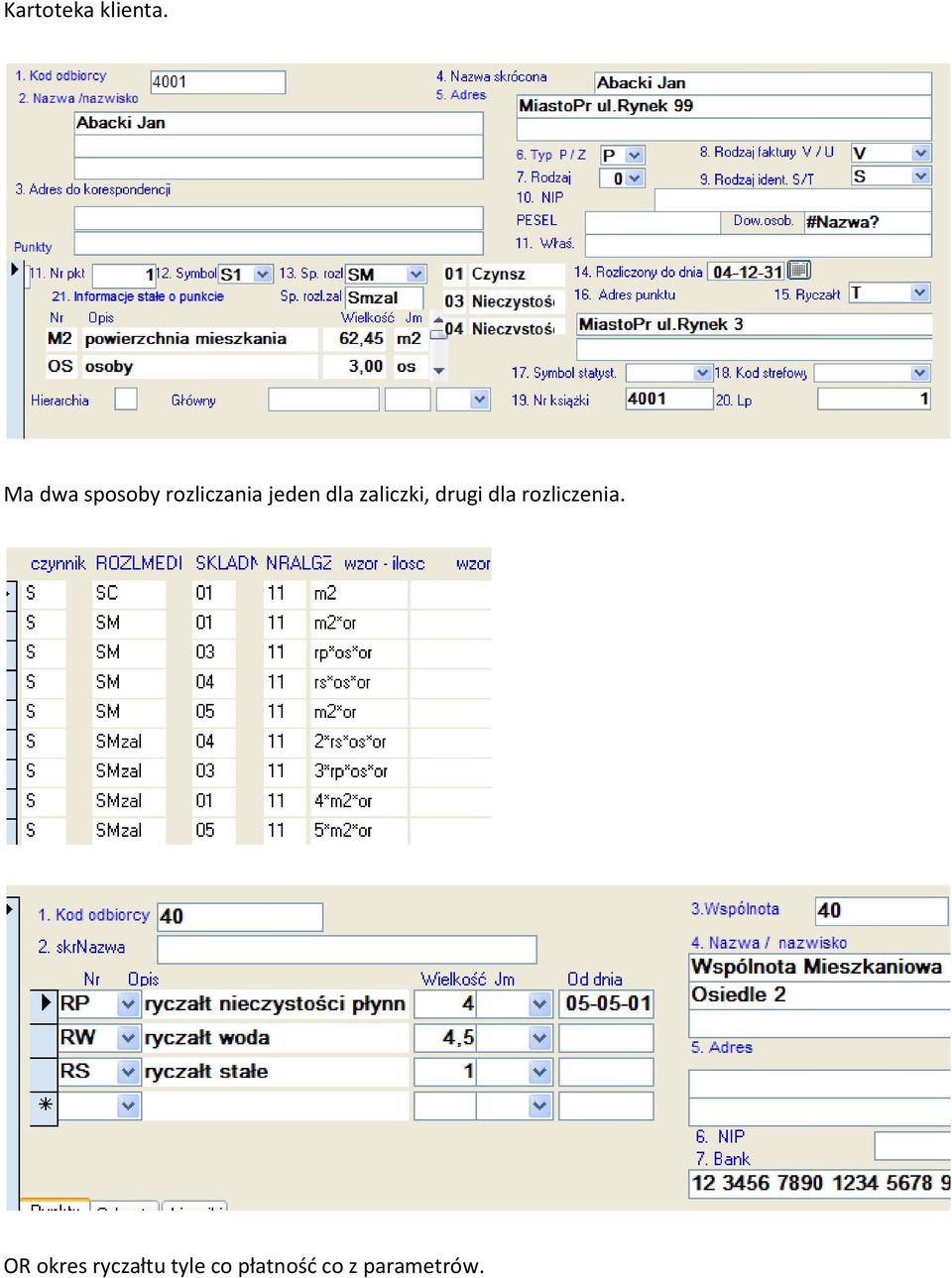Click the Od dnia field 05-05-01
Viewport: 952px width, 1278px height.
click(x=607, y=1004)
